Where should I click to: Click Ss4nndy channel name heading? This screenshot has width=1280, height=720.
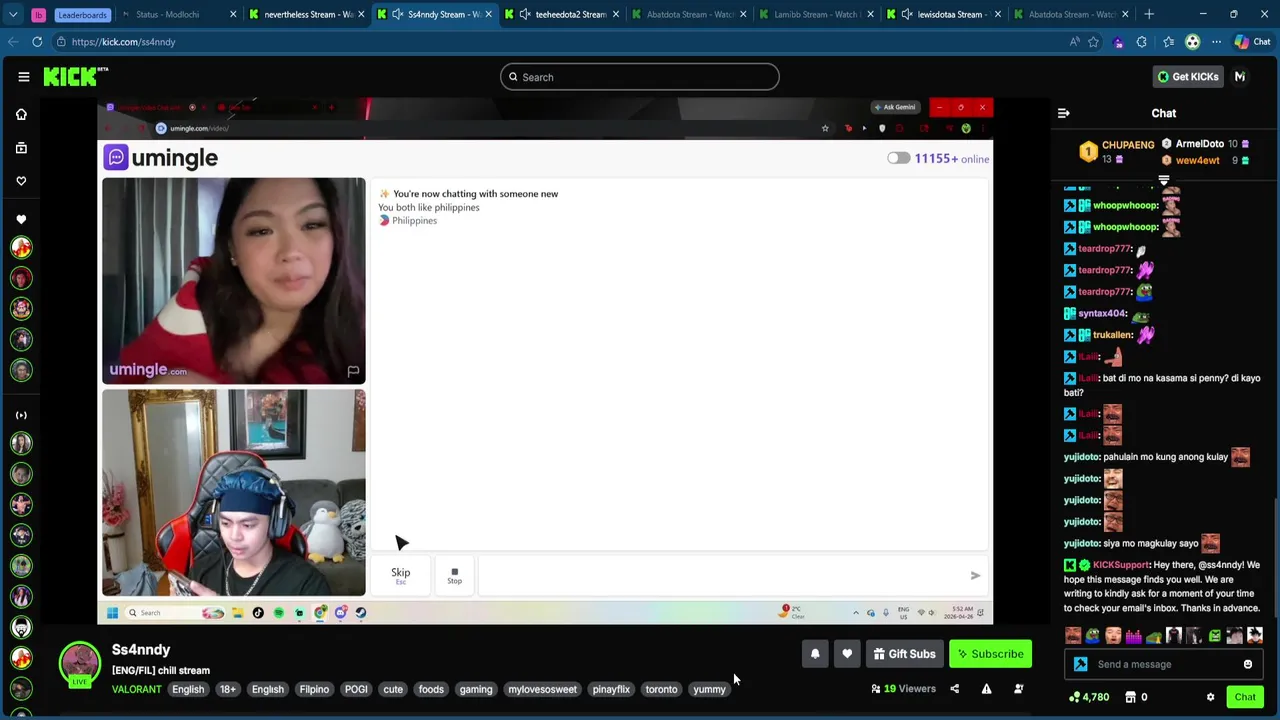coord(141,650)
